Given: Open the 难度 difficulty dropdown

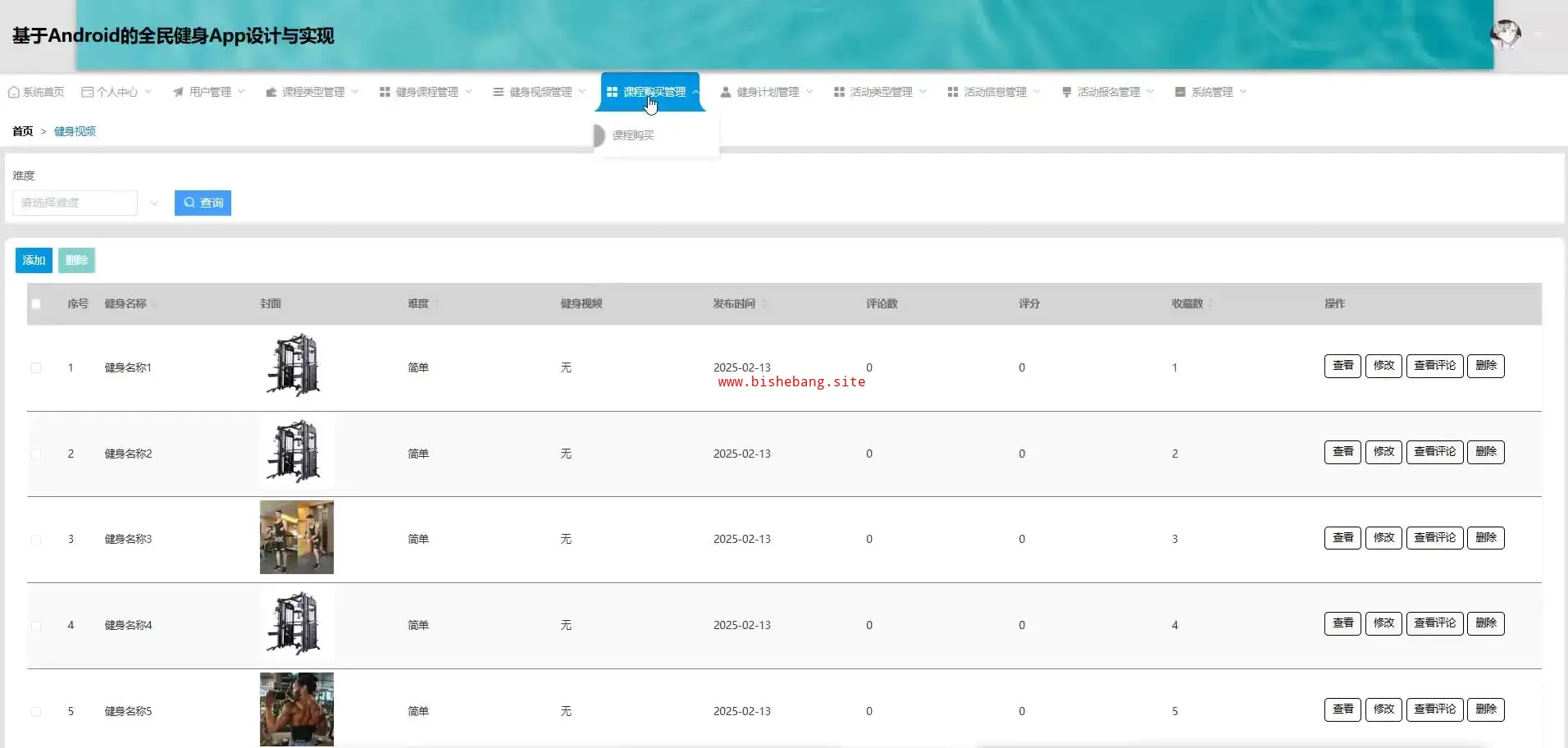Looking at the screenshot, I should coord(85,203).
